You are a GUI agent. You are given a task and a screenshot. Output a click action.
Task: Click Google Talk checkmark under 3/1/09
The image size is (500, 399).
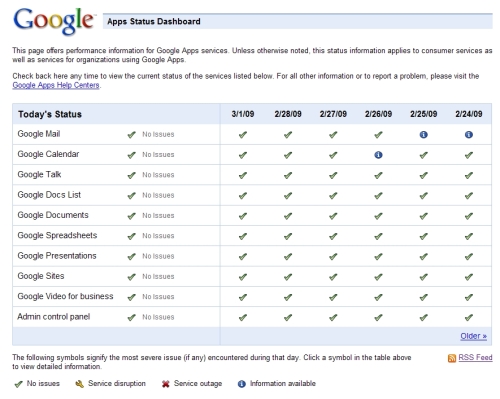click(x=243, y=175)
